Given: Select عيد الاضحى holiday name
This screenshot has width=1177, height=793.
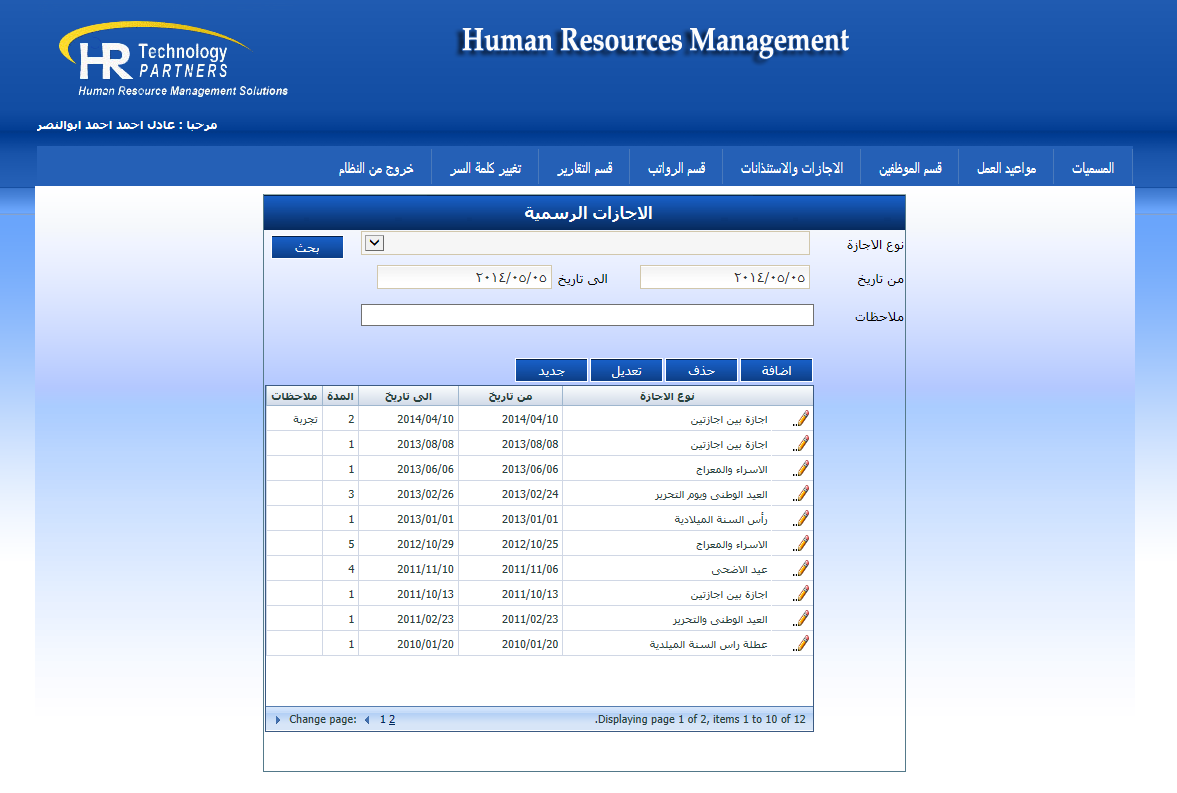Looking at the screenshot, I should point(739,569).
